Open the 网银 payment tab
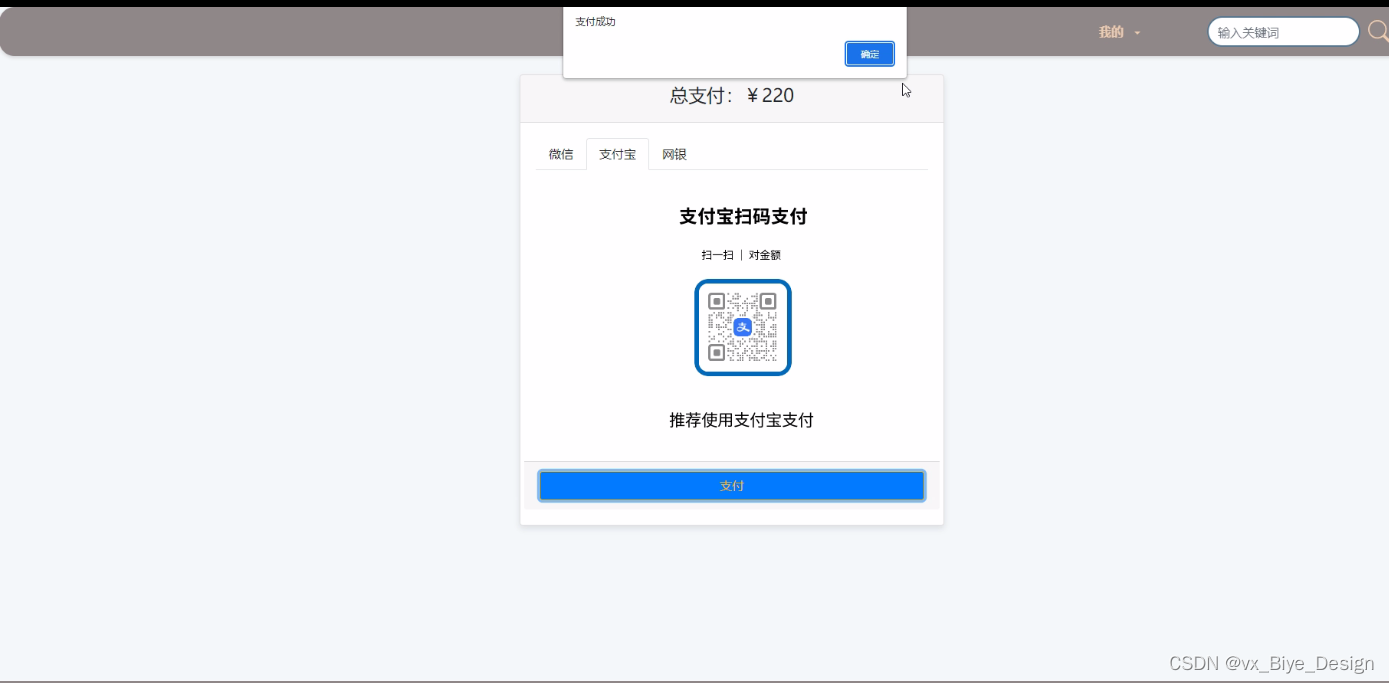The image size is (1389, 683). tap(674, 154)
